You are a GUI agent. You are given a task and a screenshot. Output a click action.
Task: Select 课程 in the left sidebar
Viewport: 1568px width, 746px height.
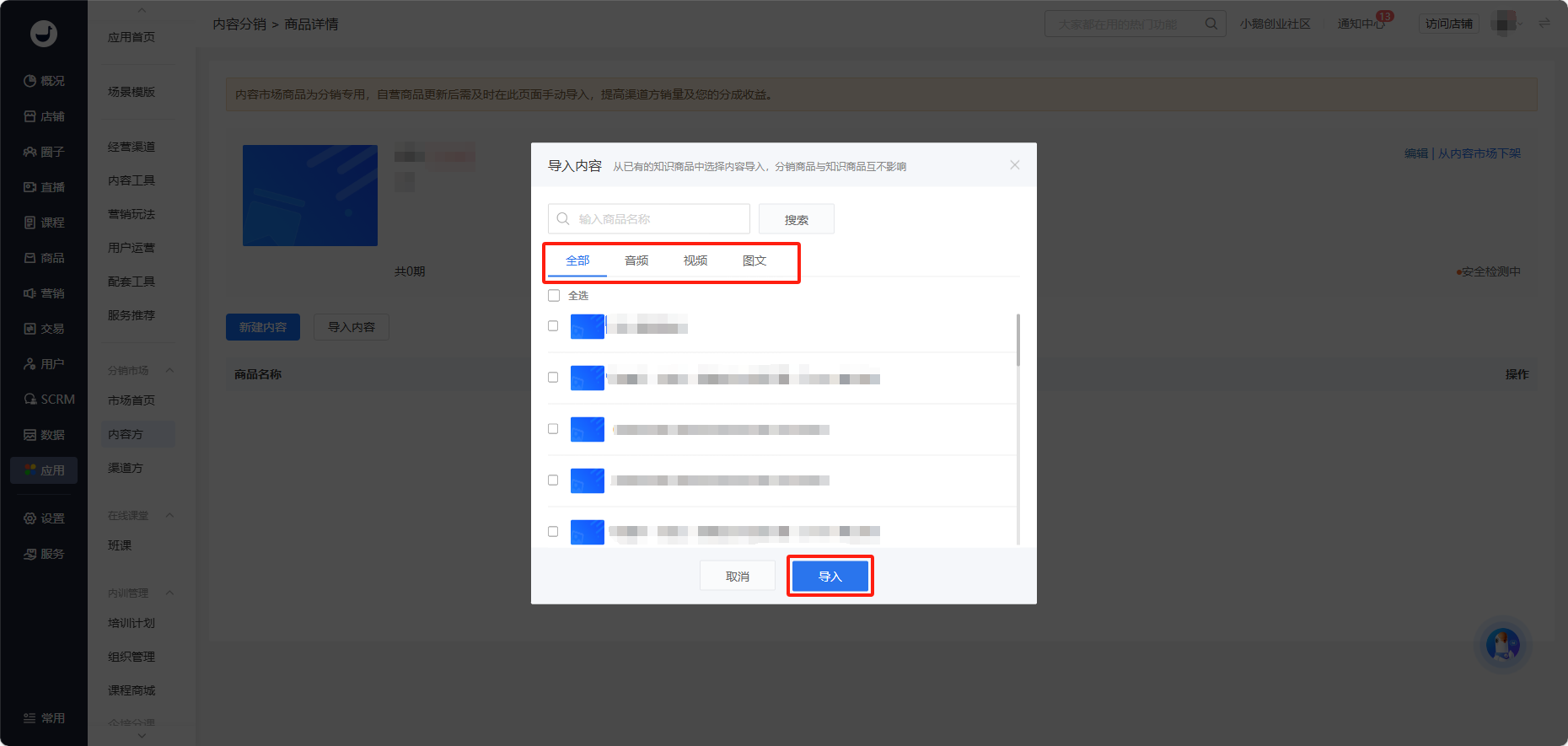click(44, 223)
